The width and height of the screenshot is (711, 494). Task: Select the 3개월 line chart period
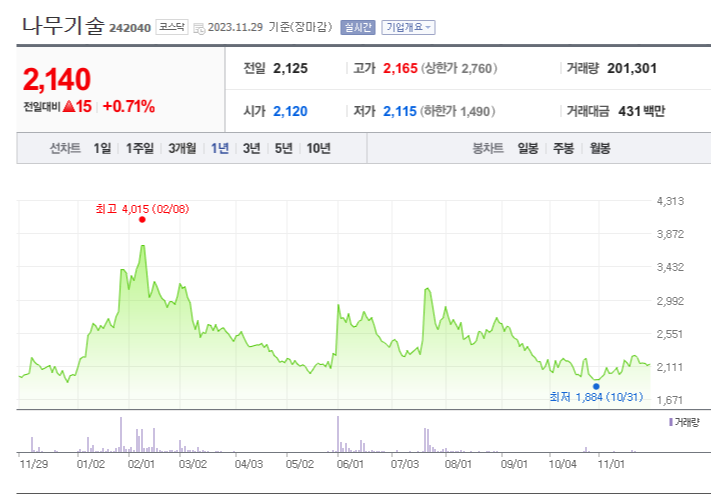[182, 148]
